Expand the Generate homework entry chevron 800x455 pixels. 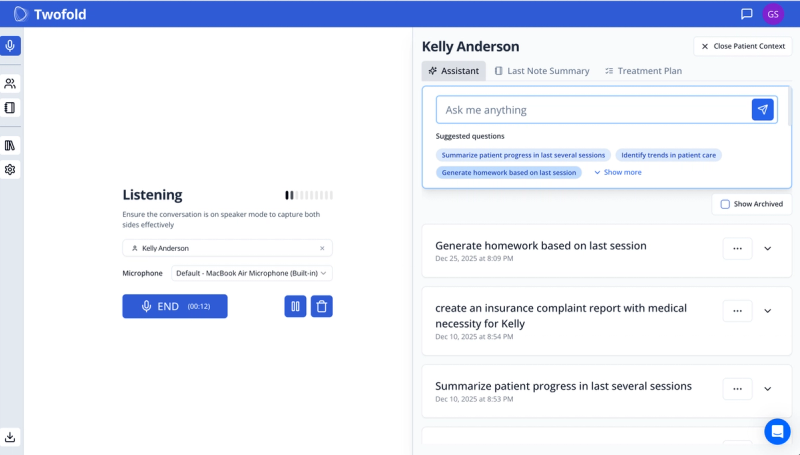pyautogui.click(x=767, y=248)
